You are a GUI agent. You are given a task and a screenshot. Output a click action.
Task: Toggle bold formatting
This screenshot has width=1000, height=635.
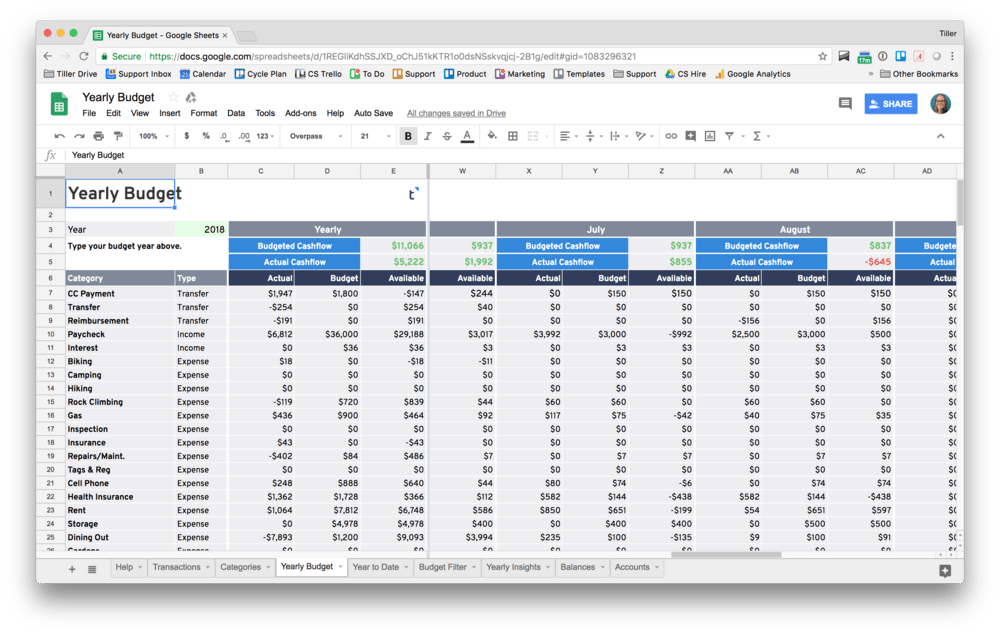pos(408,136)
